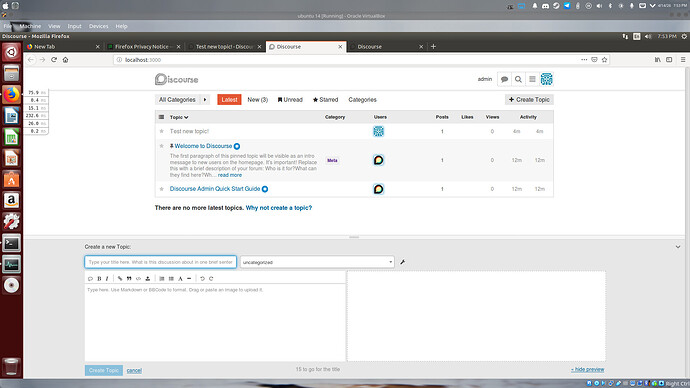This screenshot has height=388, width=690.
Task: Toggle italic formatting in composer
Action: 107,278
